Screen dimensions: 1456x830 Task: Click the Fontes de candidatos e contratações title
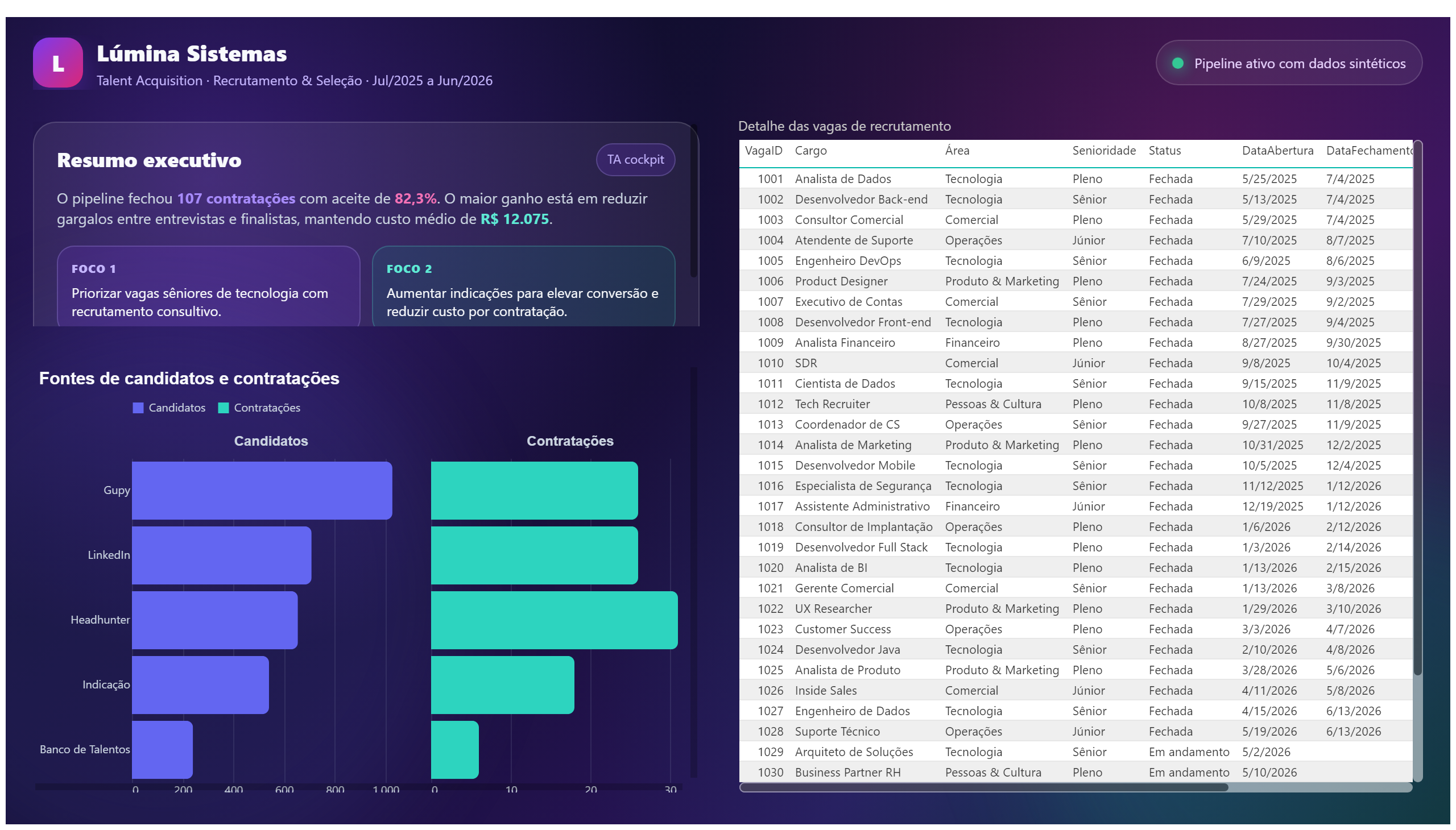(x=189, y=379)
